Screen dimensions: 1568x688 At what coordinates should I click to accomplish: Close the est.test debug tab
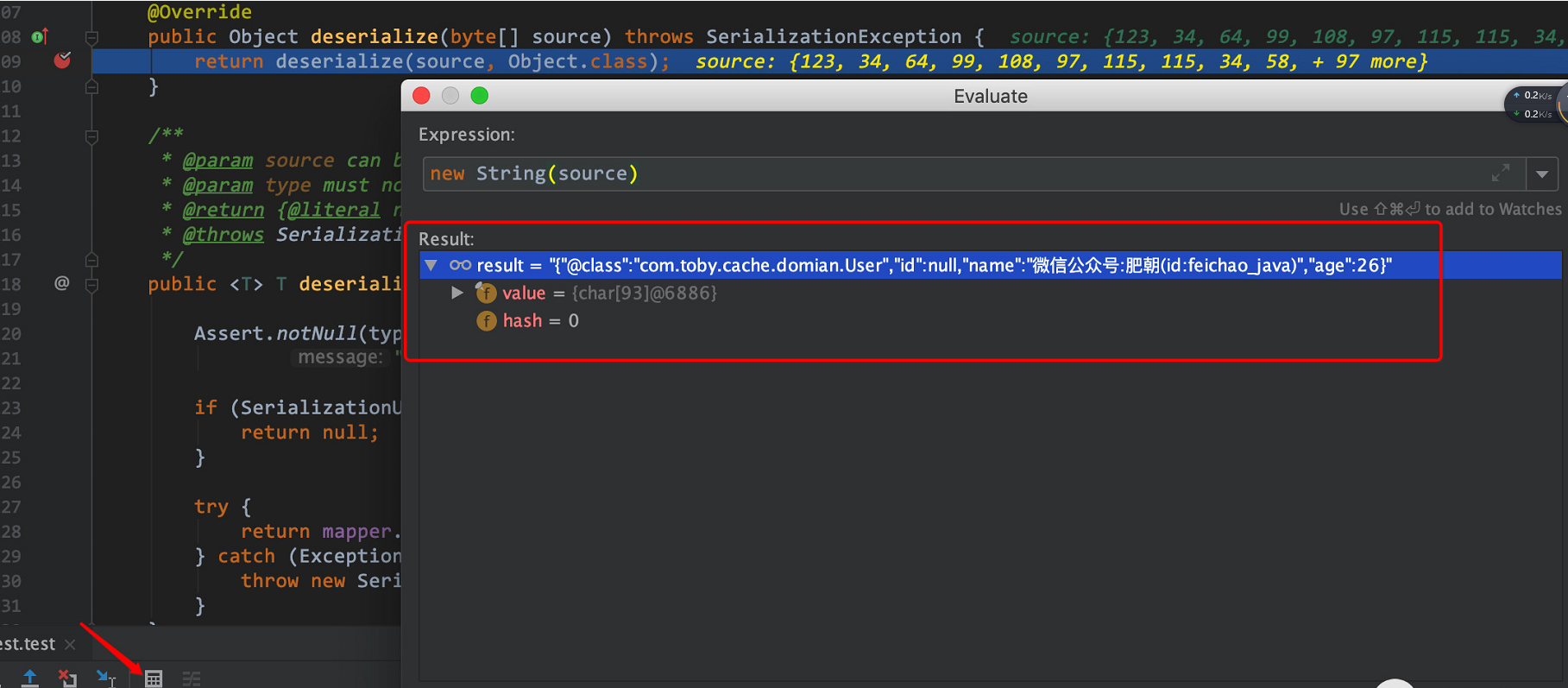[x=70, y=645]
